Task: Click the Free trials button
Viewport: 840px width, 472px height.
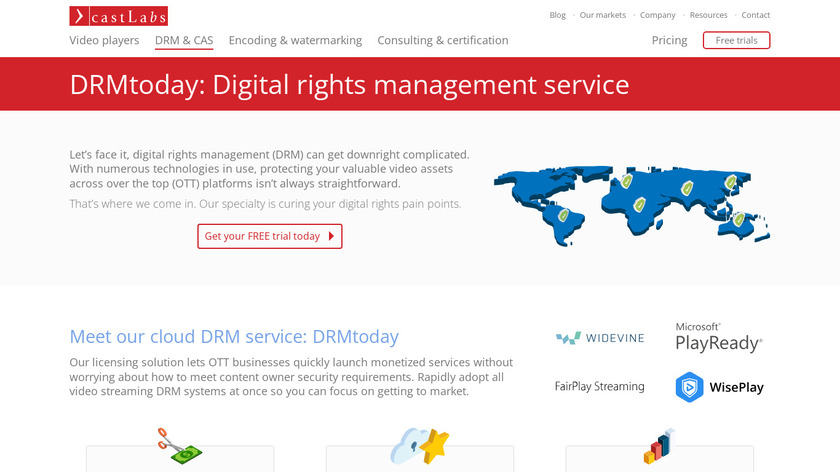Action: (x=737, y=40)
